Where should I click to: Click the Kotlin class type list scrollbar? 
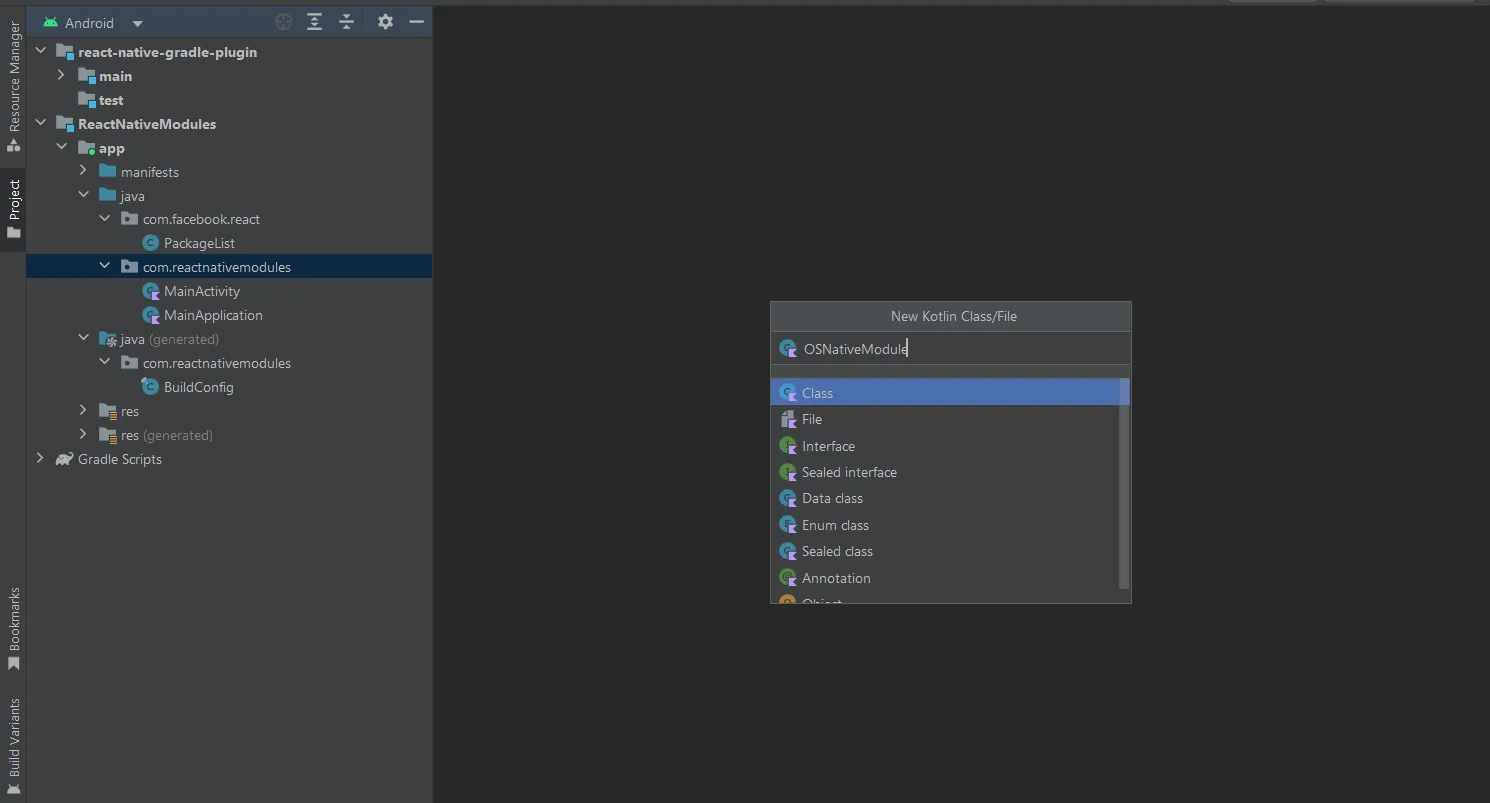coord(1124,484)
